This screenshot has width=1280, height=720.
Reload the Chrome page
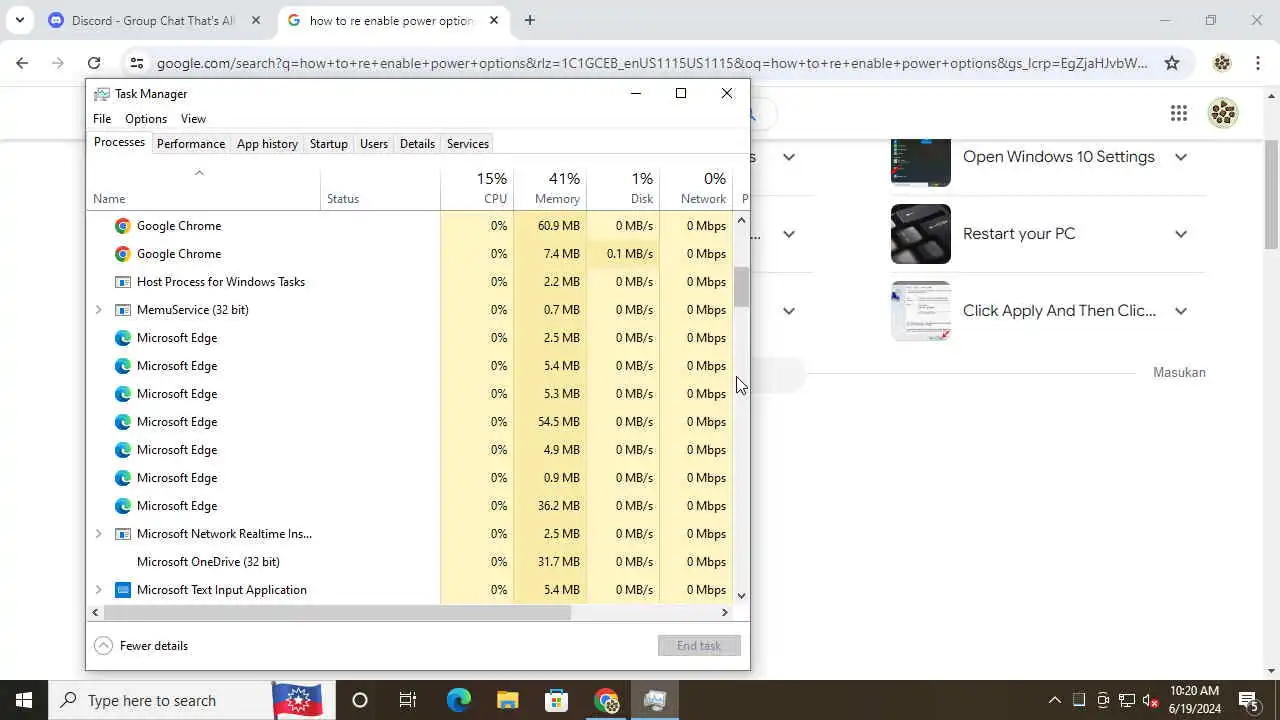[x=94, y=63]
